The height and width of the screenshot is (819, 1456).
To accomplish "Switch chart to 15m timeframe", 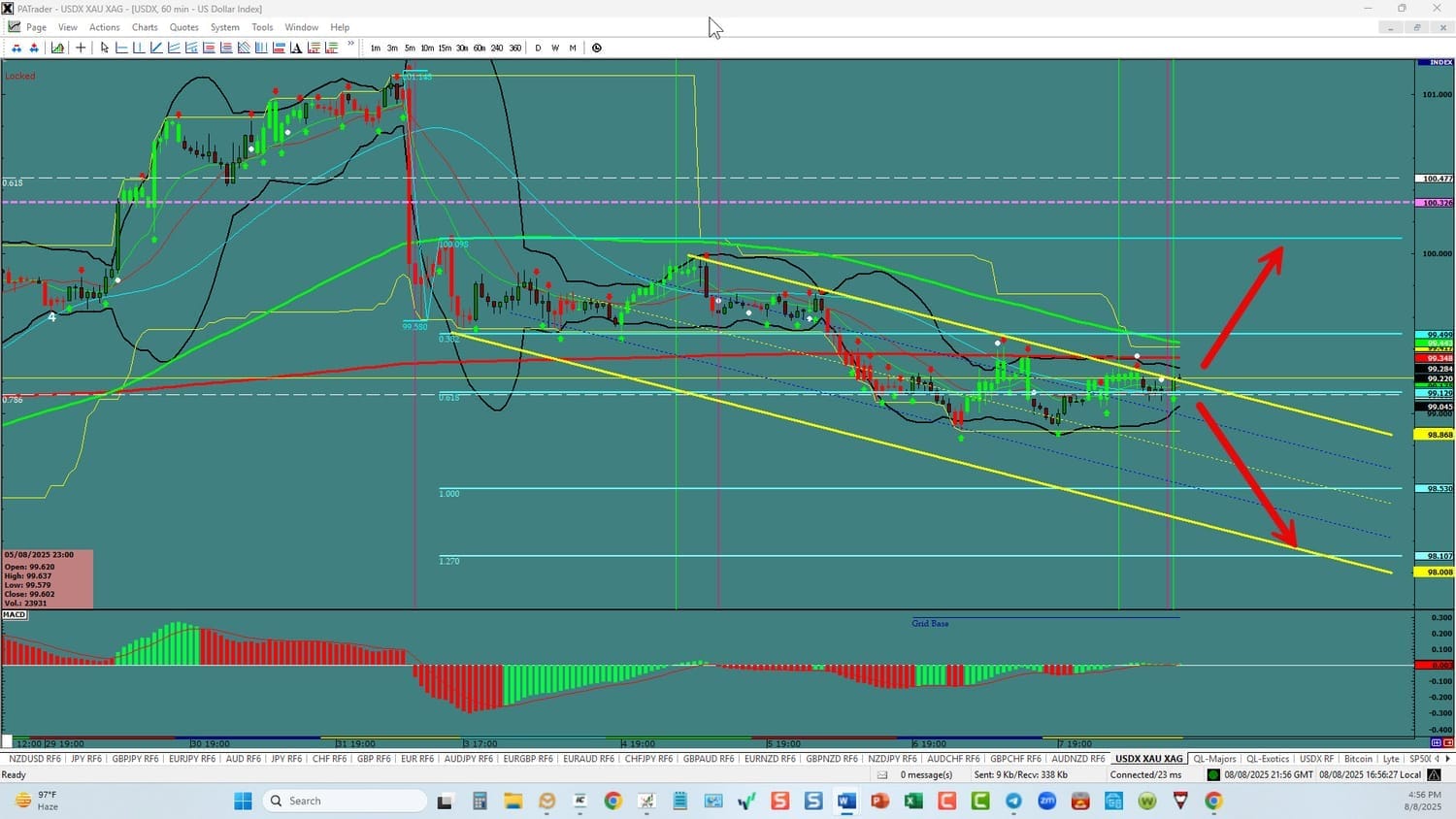I will pyautogui.click(x=445, y=48).
